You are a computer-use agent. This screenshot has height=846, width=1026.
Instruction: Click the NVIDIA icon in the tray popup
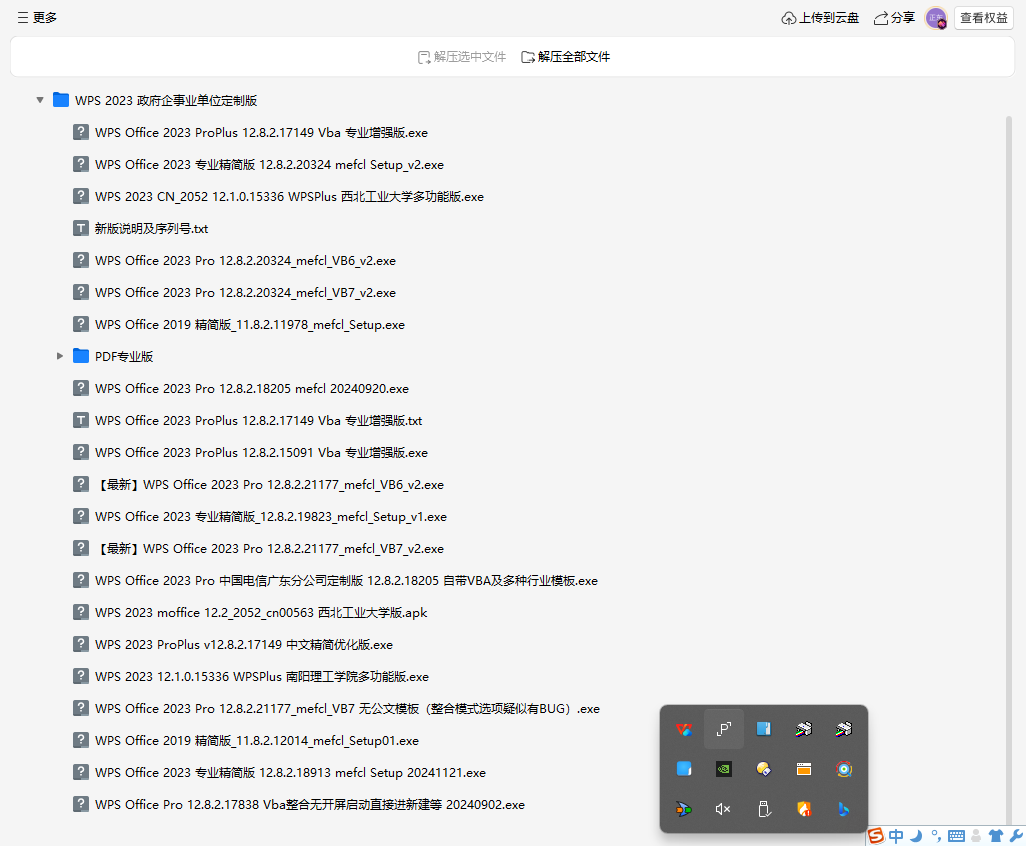[x=723, y=769]
